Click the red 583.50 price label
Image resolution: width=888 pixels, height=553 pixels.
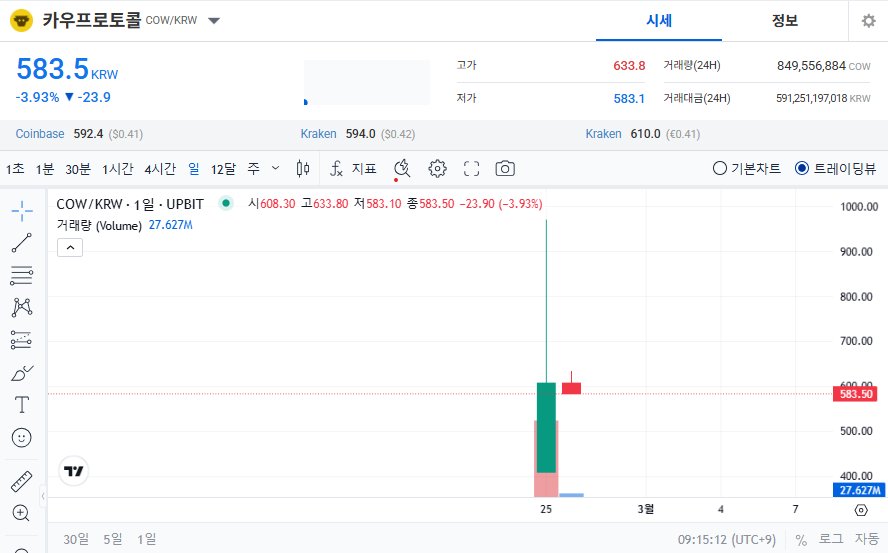[855, 394]
